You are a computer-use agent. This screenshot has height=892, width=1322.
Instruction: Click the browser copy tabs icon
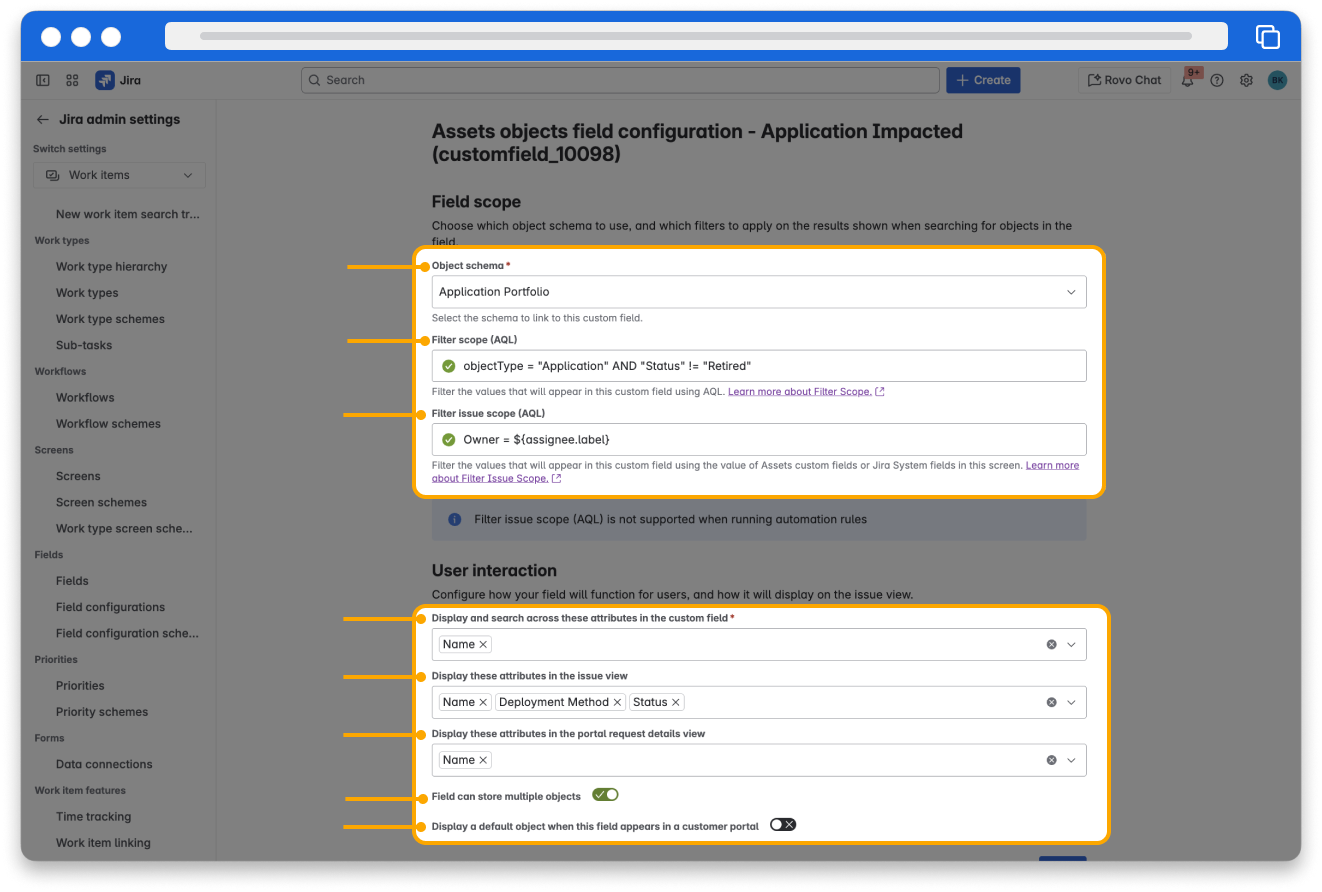pyautogui.click(x=1267, y=37)
